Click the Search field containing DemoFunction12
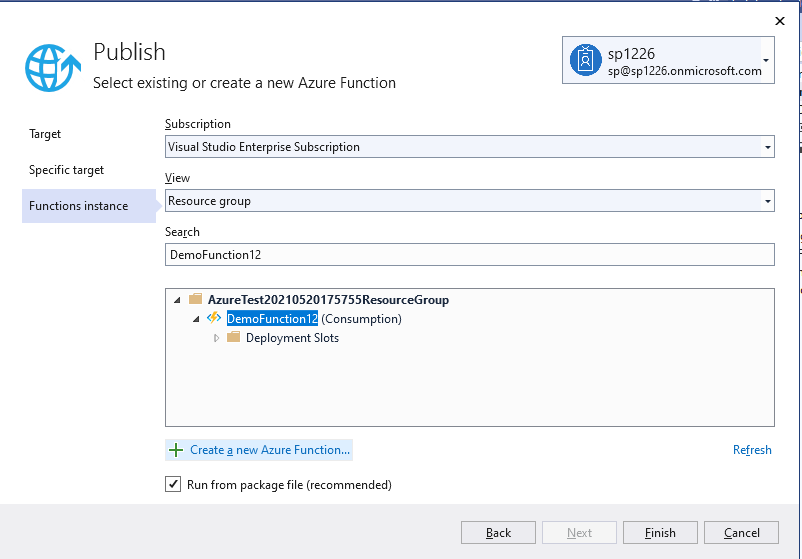This screenshot has height=559, width=802. point(470,255)
